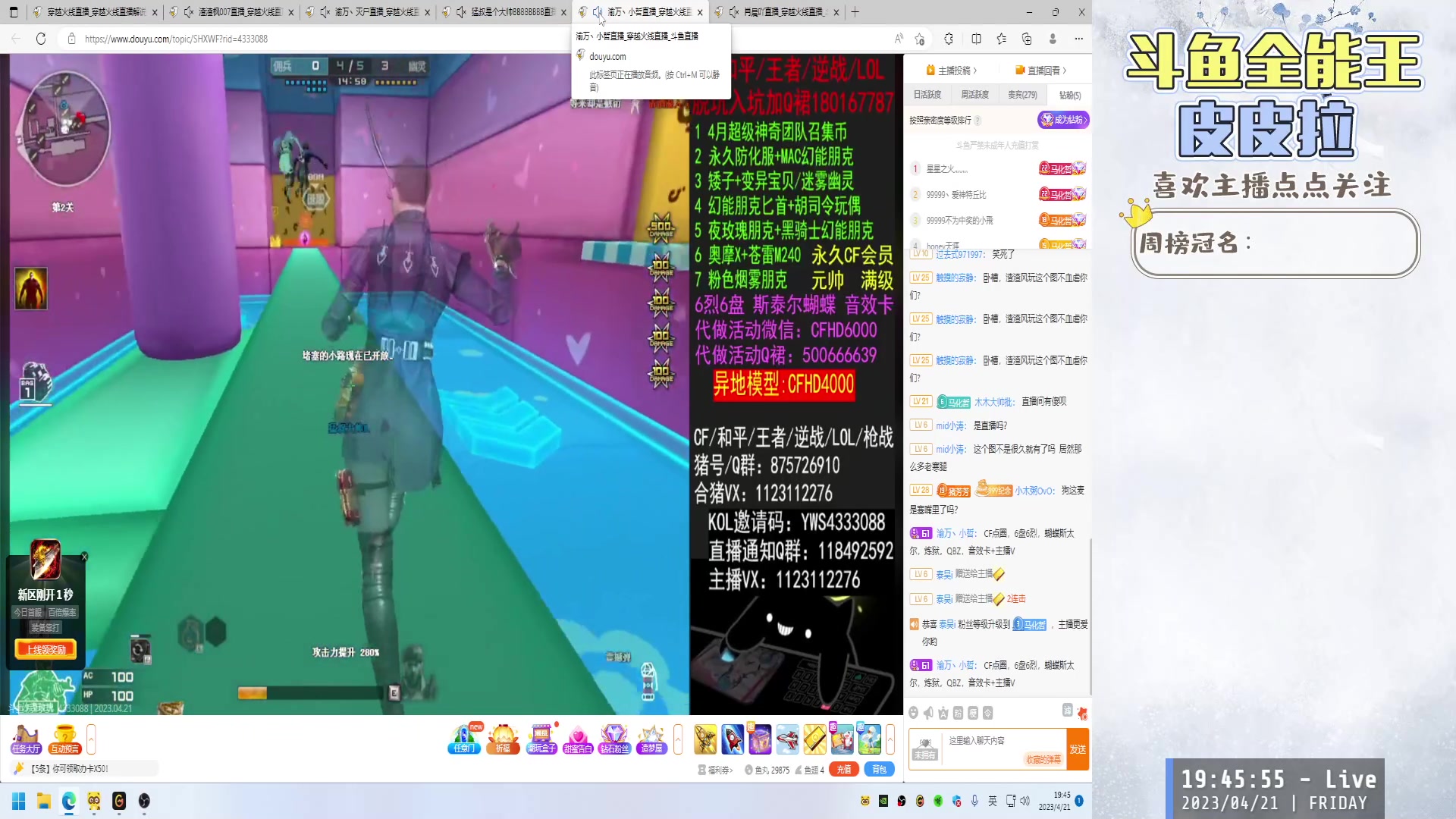Screen dimensions: 1456x819
Task: Open the 任意门 gift icon
Action: [x=464, y=738]
